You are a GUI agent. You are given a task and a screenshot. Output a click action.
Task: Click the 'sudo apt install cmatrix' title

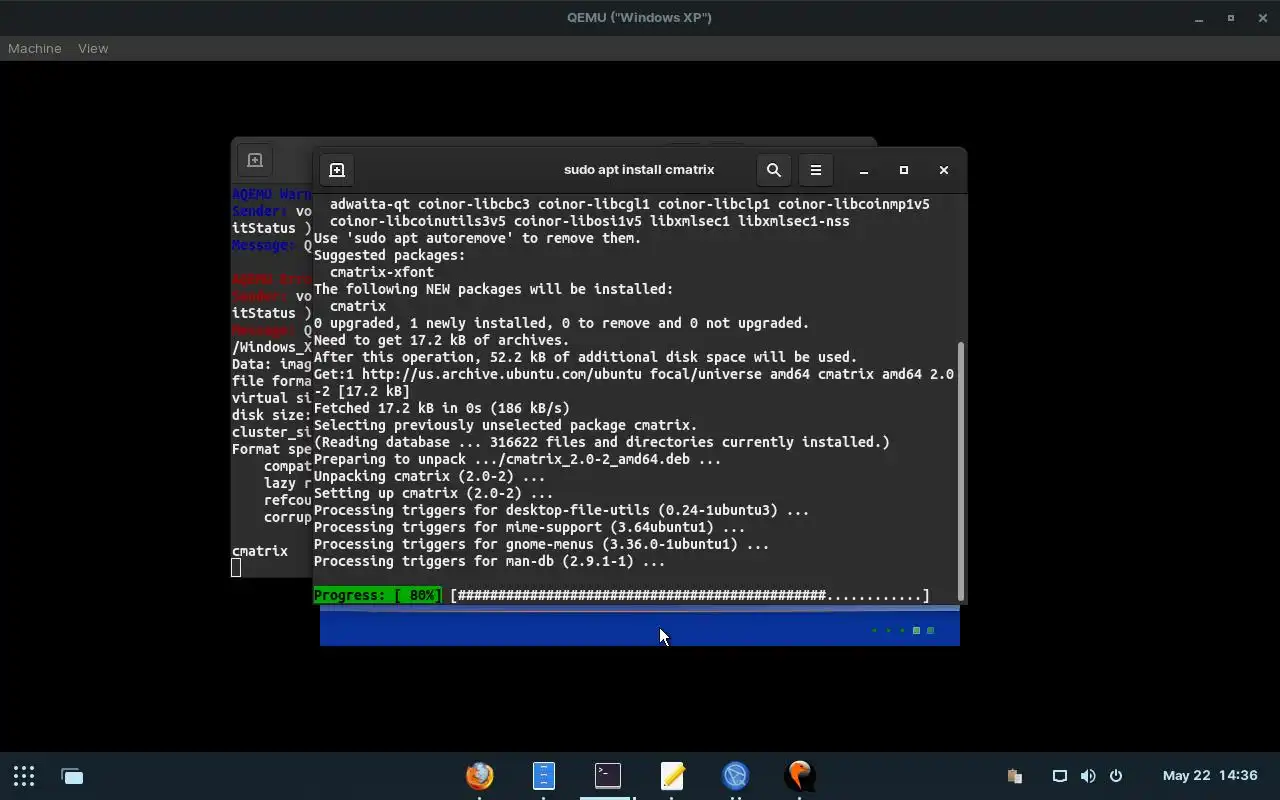click(639, 170)
